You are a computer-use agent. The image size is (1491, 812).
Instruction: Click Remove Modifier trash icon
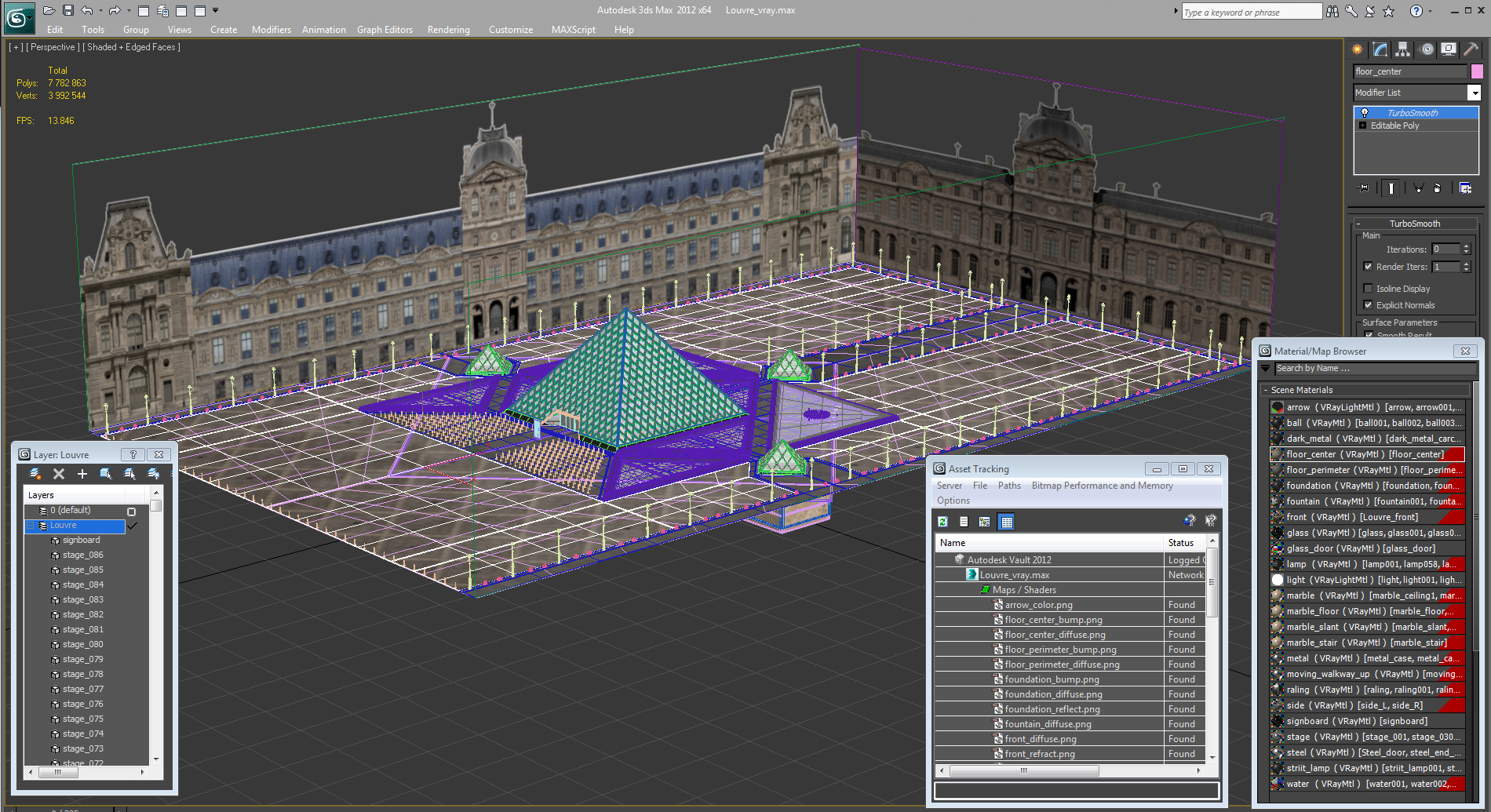click(x=1438, y=188)
